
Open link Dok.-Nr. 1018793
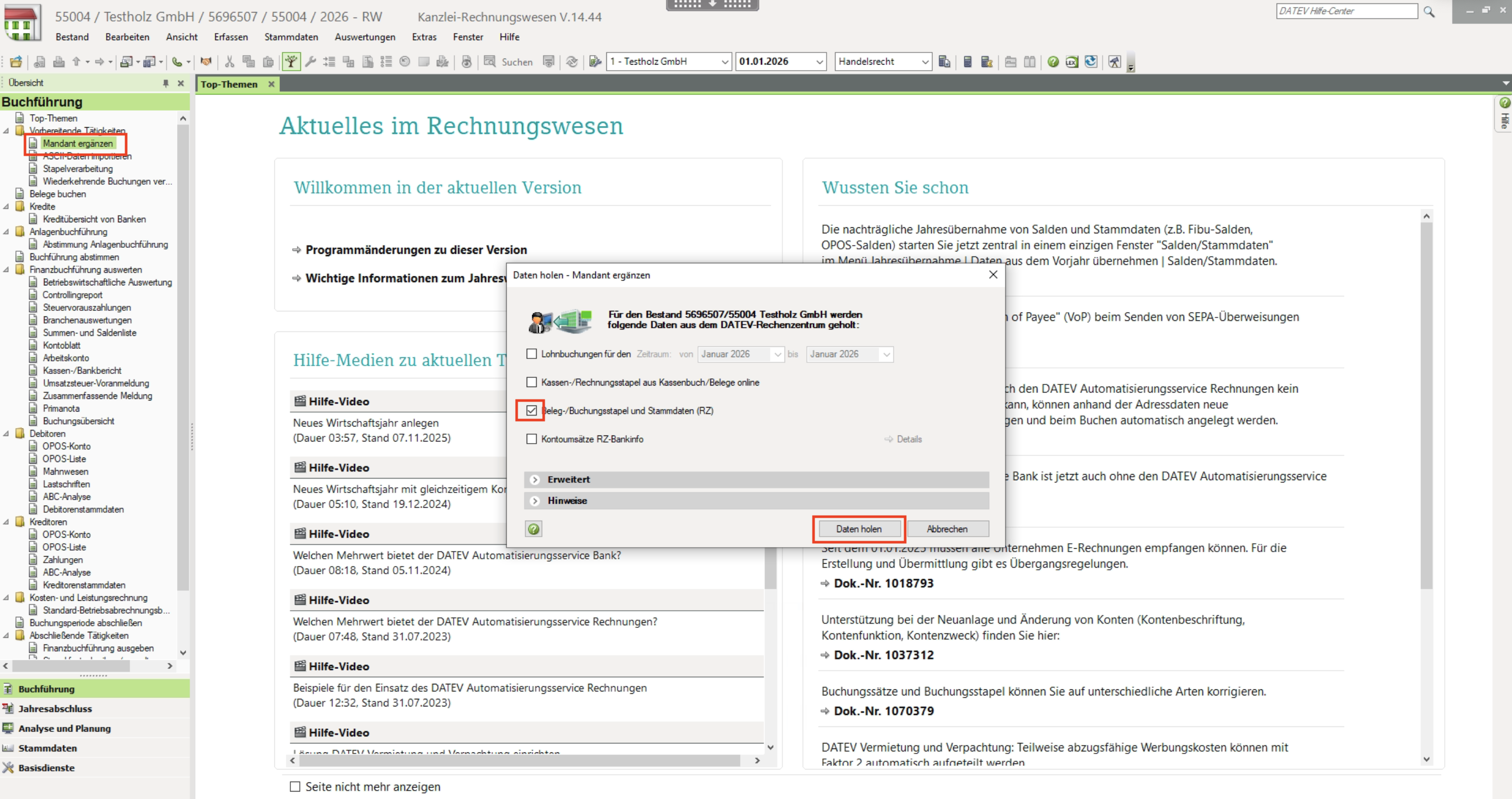[883, 584]
